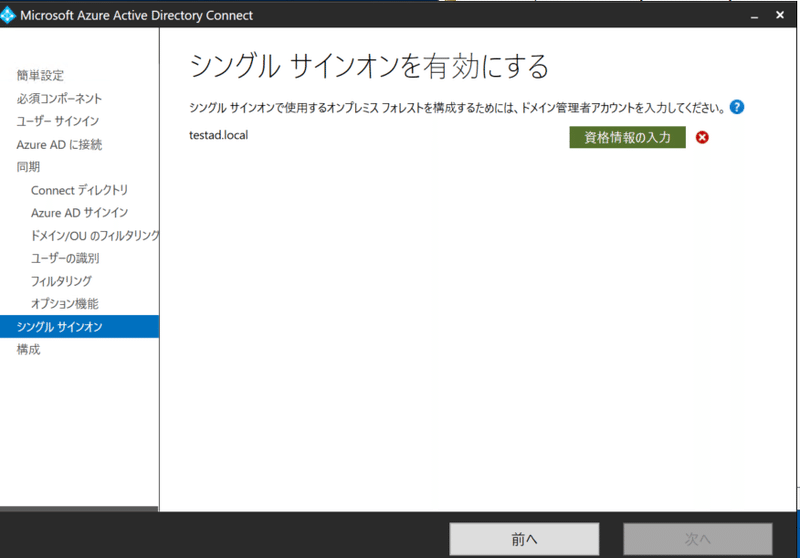Image resolution: width=800 pixels, height=558 pixels.
Task: Click the 資格情報の入力 button
Action: (627, 137)
